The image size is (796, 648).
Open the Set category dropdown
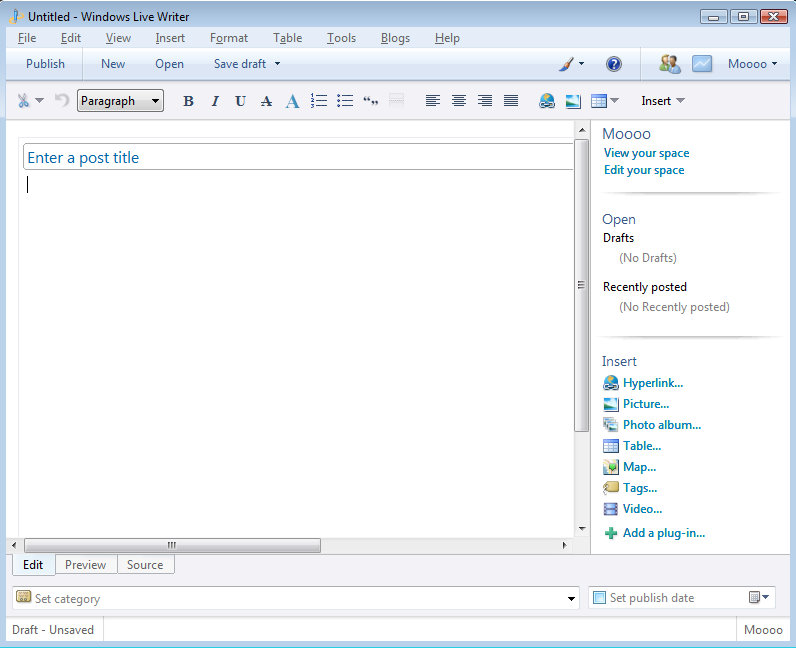pyautogui.click(x=571, y=599)
